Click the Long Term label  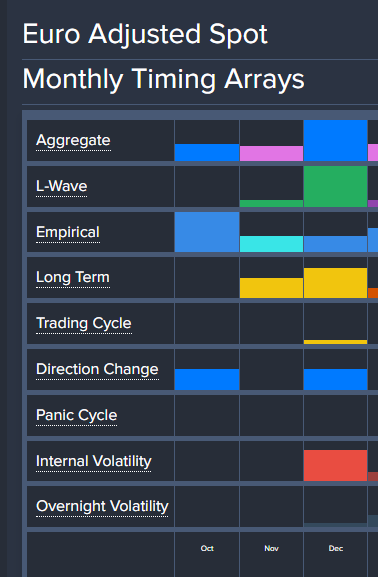pyautogui.click(x=73, y=277)
